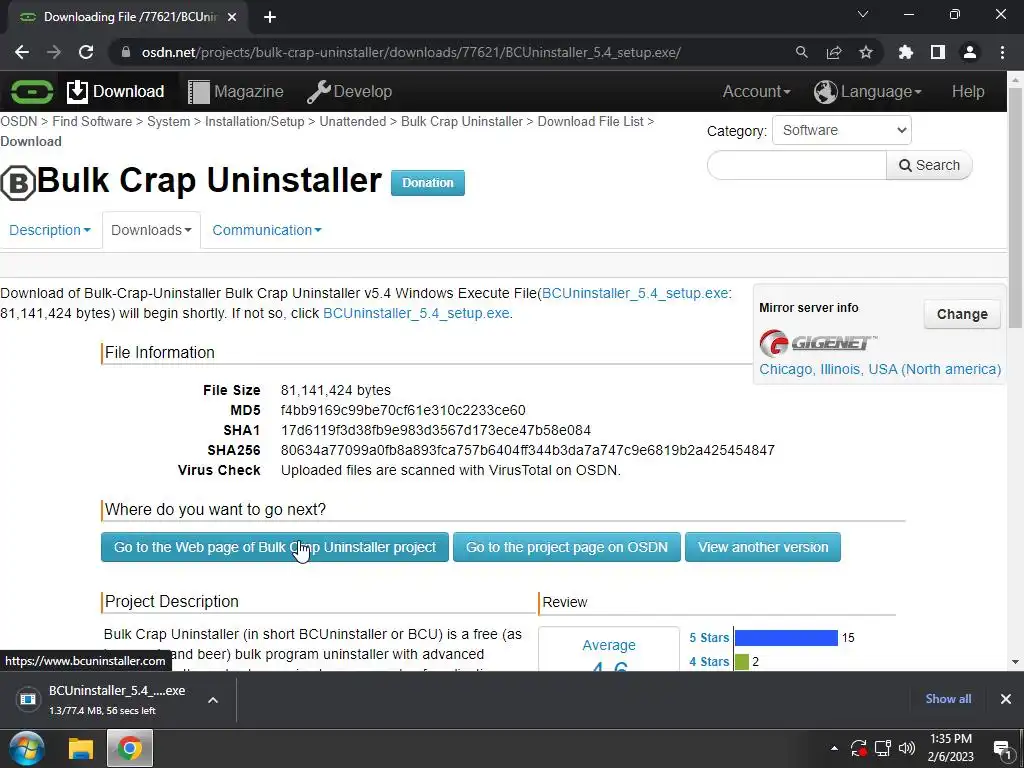Click the 'If not so, click' BCUninstaller_5.4_setup.exe link
The width and height of the screenshot is (1024, 768).
coord(416,313)
